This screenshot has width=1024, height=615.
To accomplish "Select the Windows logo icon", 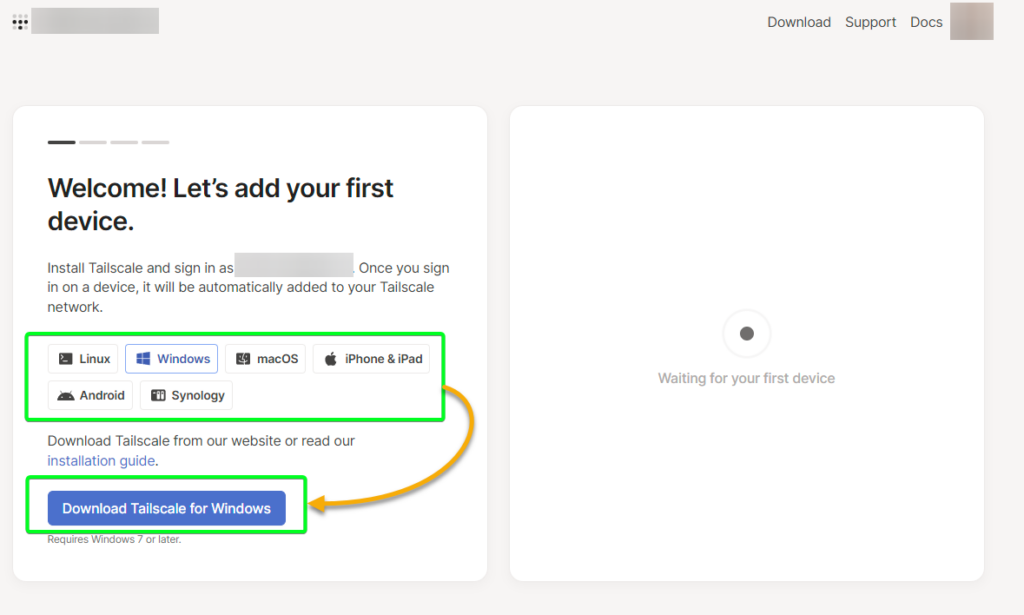I will [143, 358].
